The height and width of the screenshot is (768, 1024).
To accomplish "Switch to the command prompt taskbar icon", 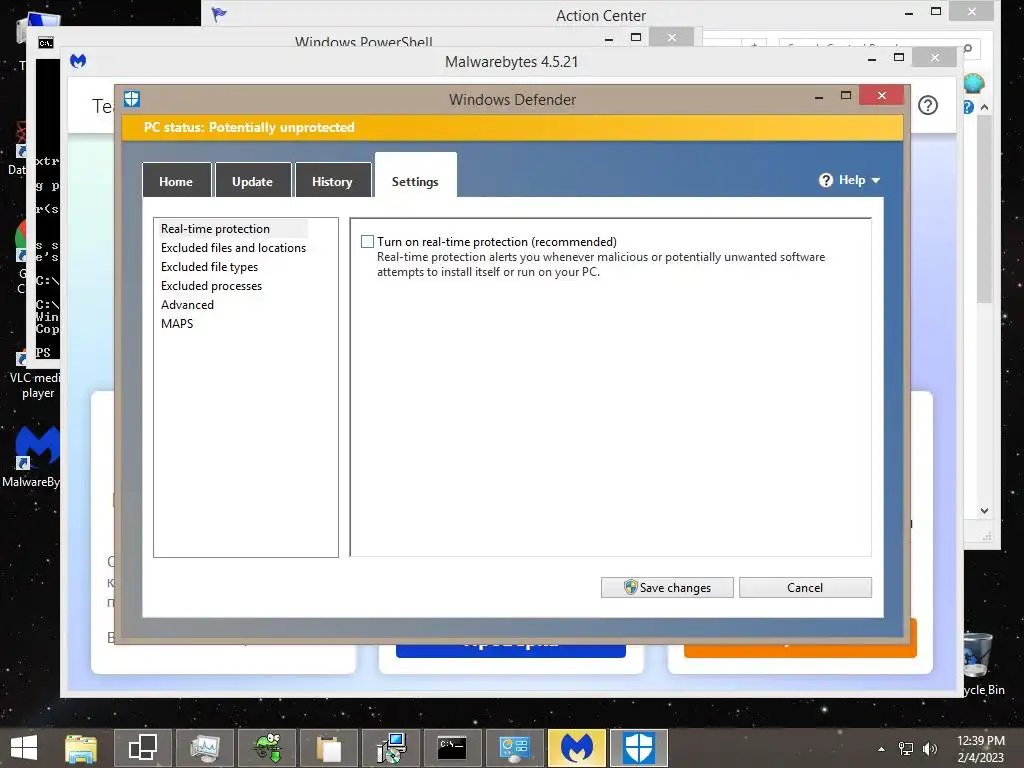I will coord(453,748).
